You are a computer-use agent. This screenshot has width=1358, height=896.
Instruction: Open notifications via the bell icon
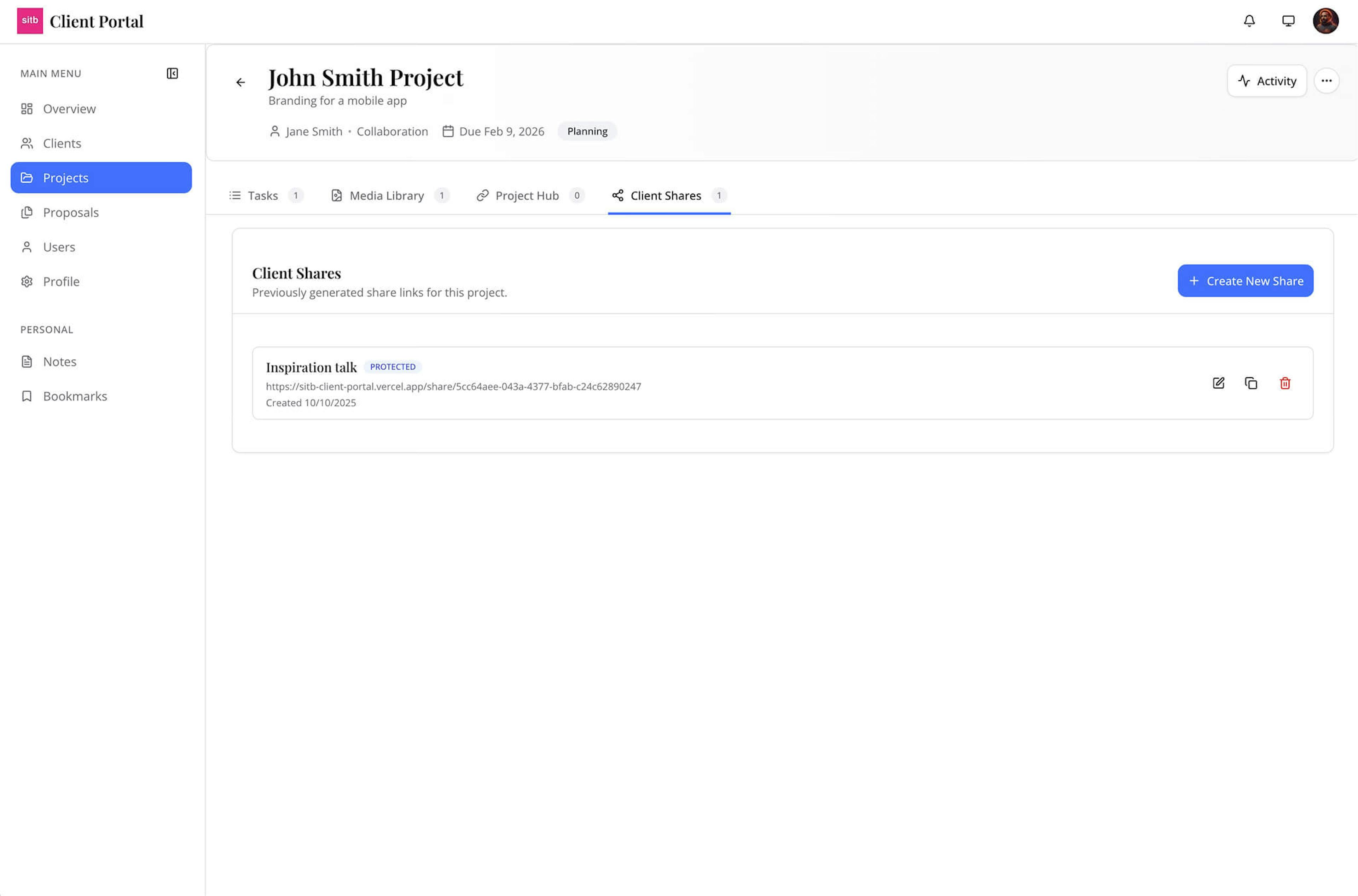(1249, 21)
